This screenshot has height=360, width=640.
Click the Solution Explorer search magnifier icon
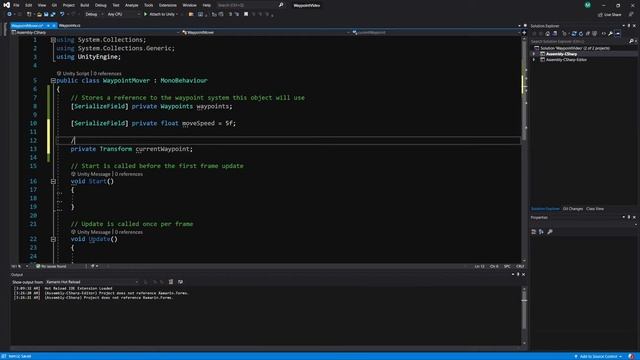(x=631, y=41)
